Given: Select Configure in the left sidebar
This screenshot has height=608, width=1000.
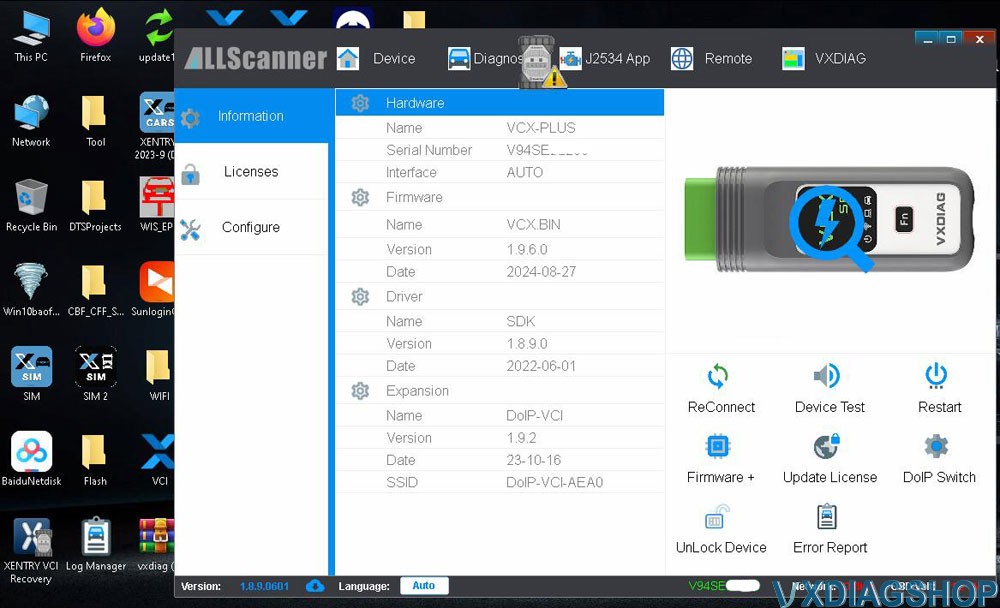Looking at the screenshot, I should 251,227.
